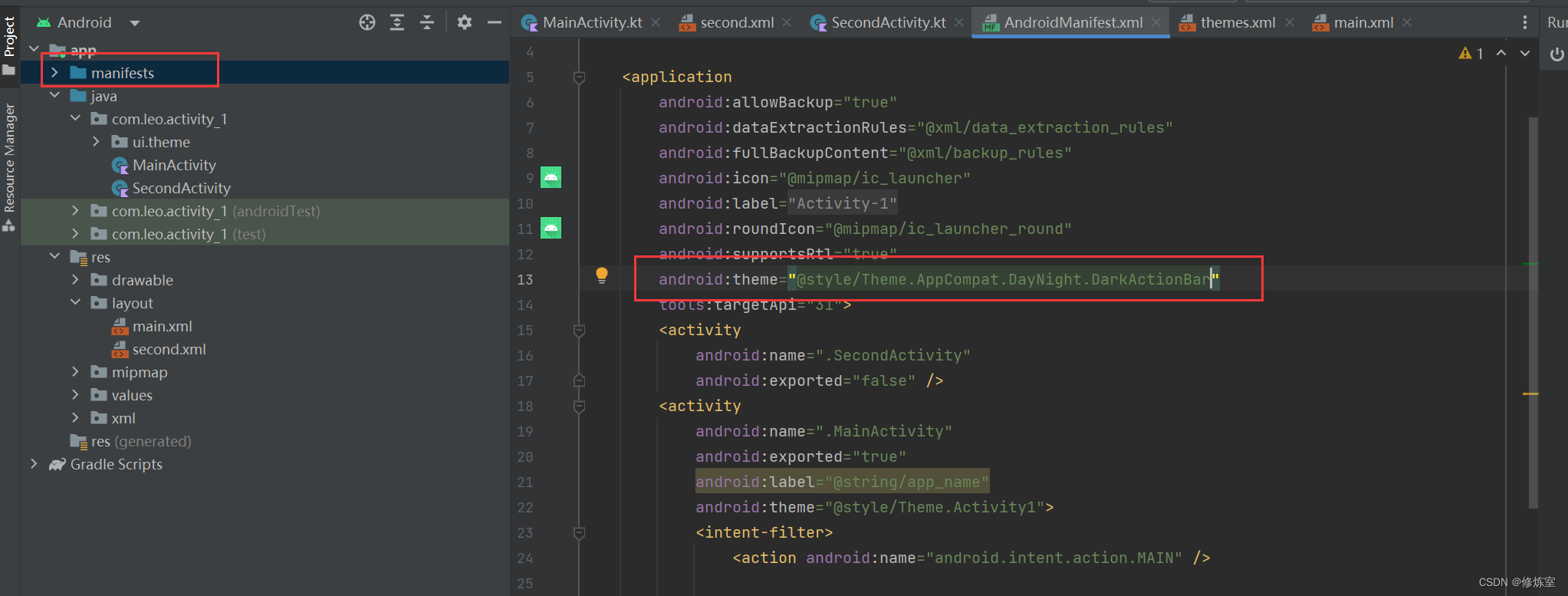This screenshot has height=596, width=1568.
Task: Close the SecondActivity.kt tab
Action: coord(959,22)
